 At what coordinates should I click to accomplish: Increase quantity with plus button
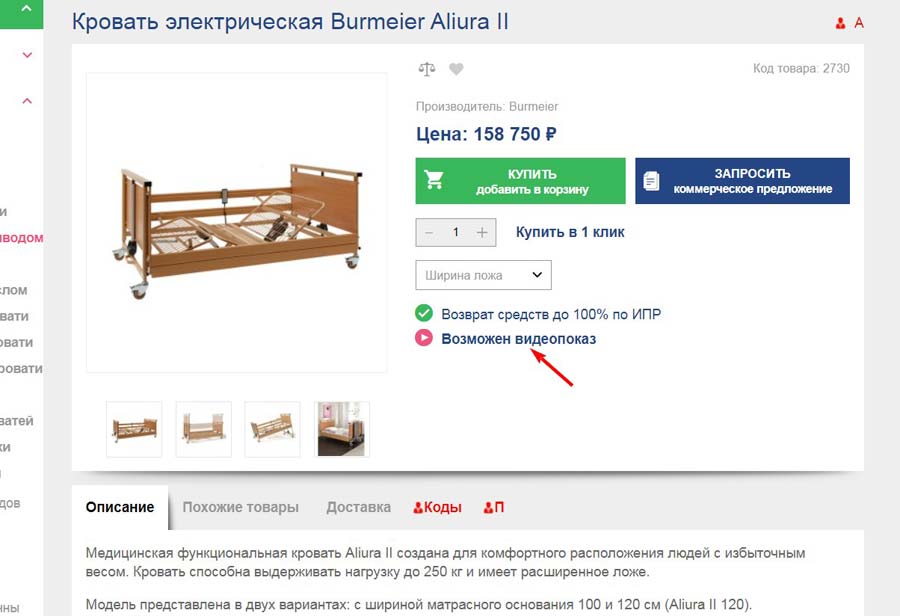[x=482, y=233]
